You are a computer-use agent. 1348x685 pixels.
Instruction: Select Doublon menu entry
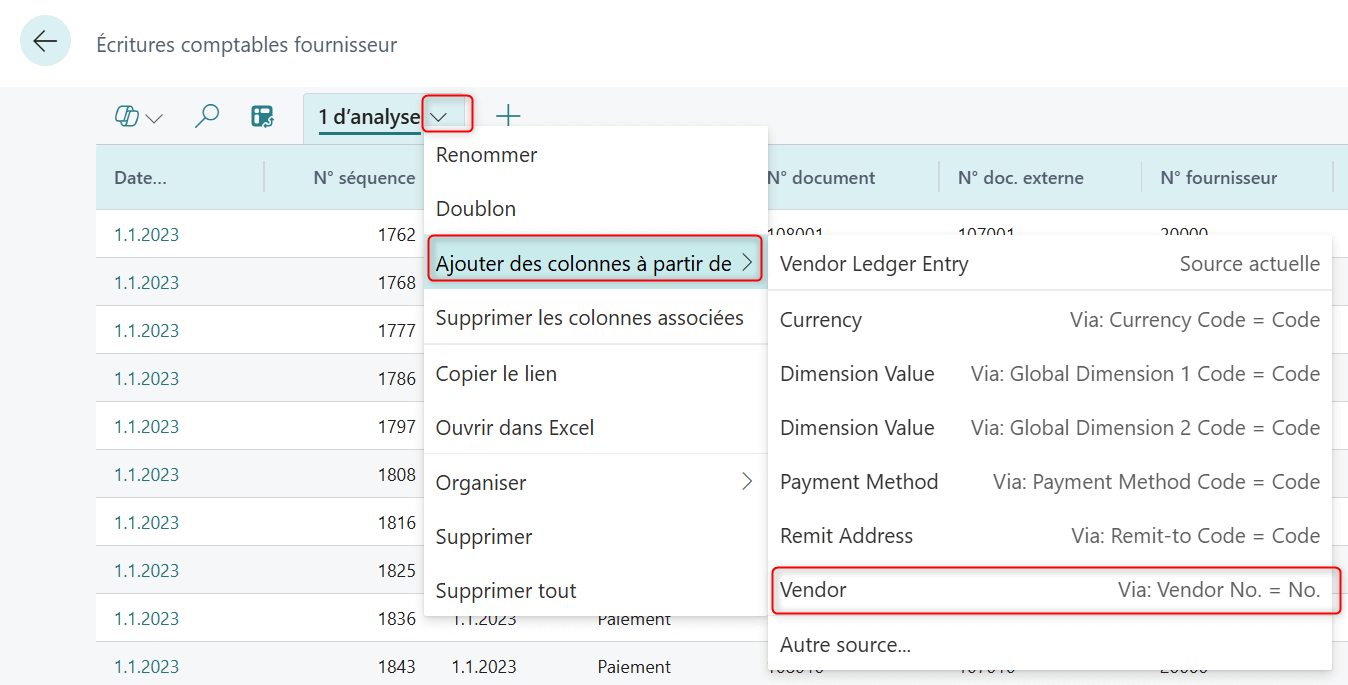[476, 209]
